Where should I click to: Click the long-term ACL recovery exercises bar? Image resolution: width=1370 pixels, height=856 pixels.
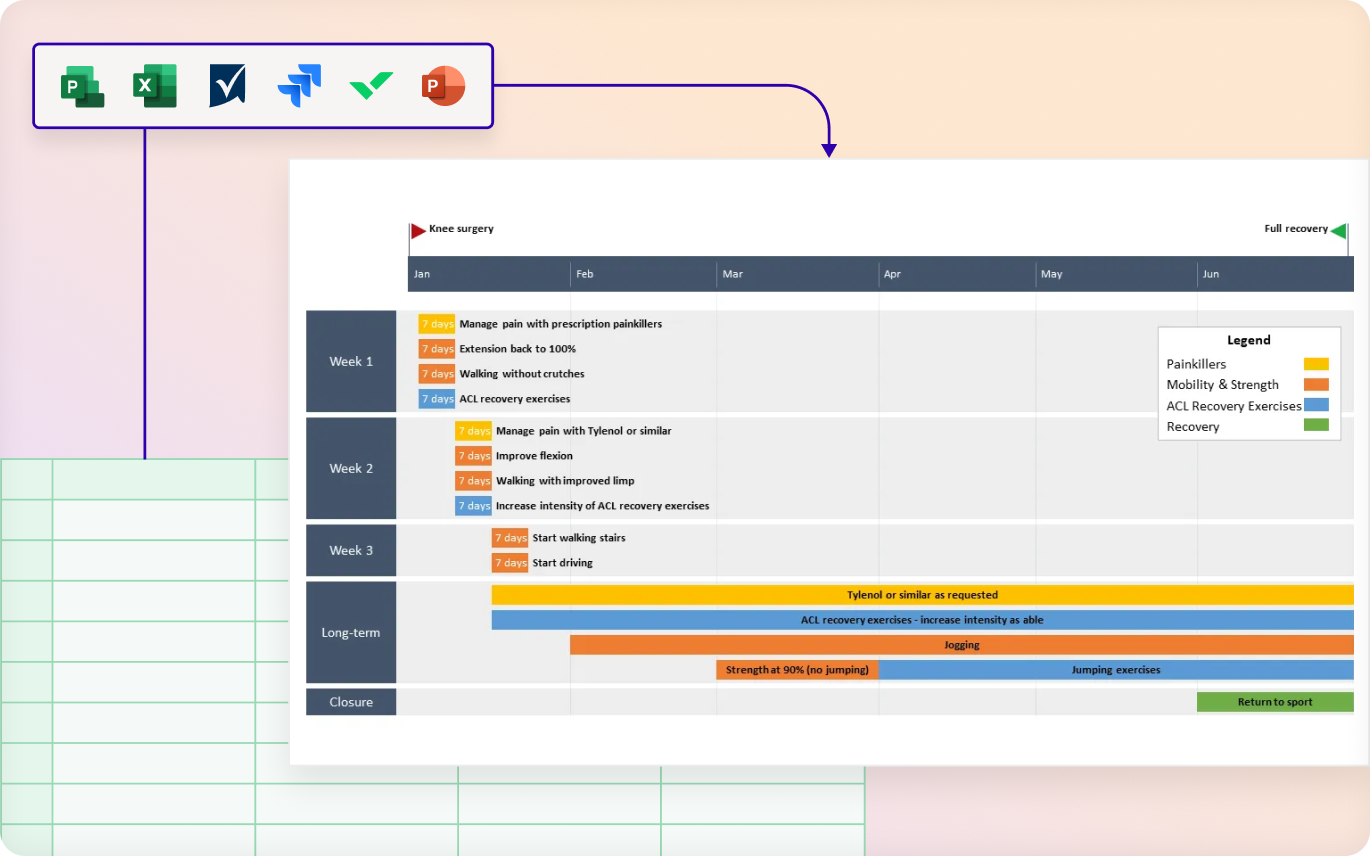[x=923, y=620]
